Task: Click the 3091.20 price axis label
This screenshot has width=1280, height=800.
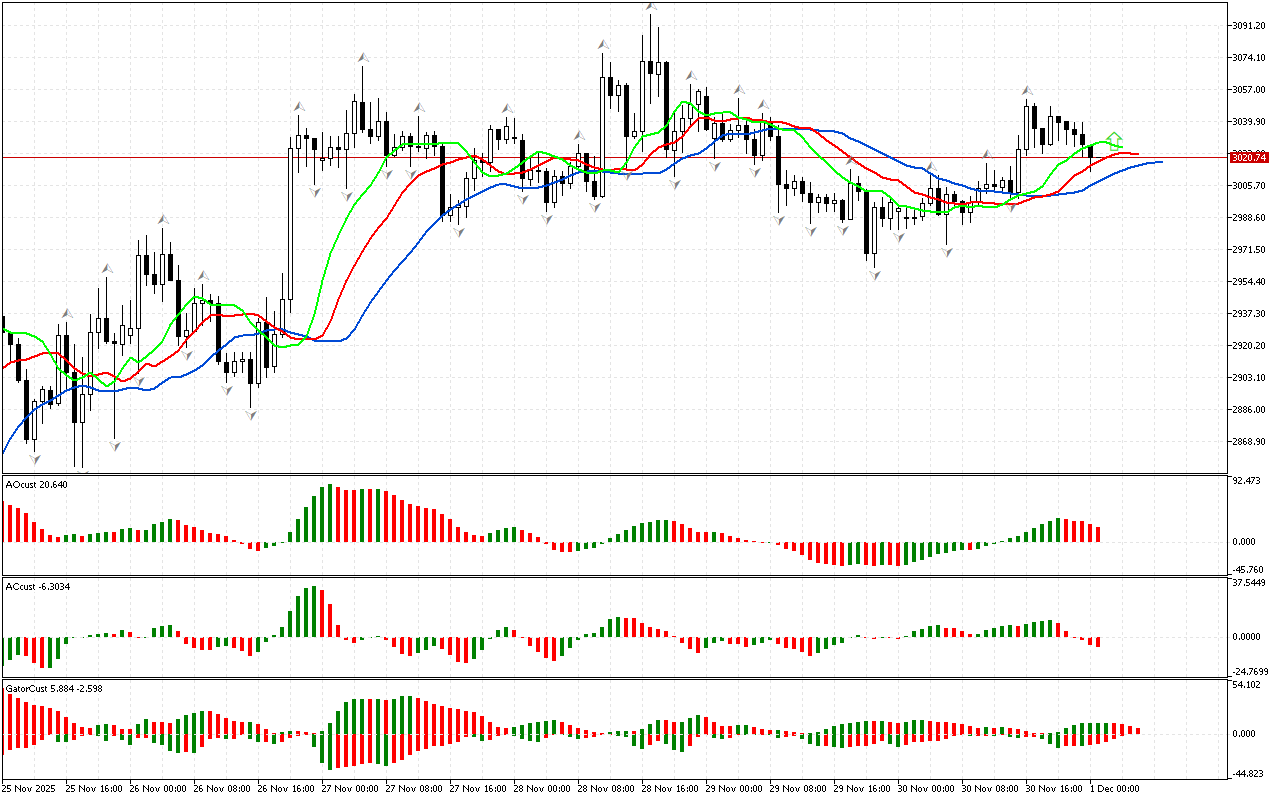Action: coord(1248,26)
